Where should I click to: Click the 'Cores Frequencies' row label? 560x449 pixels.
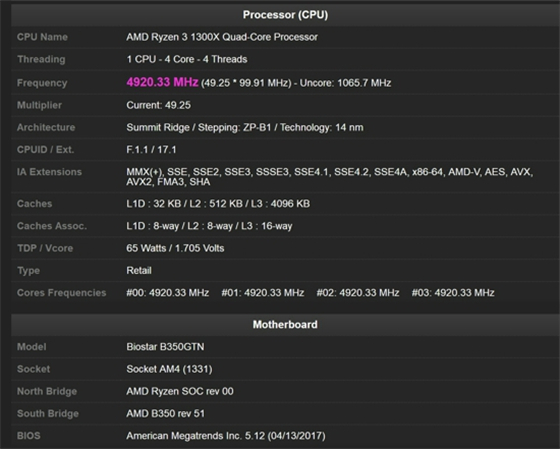61,293
